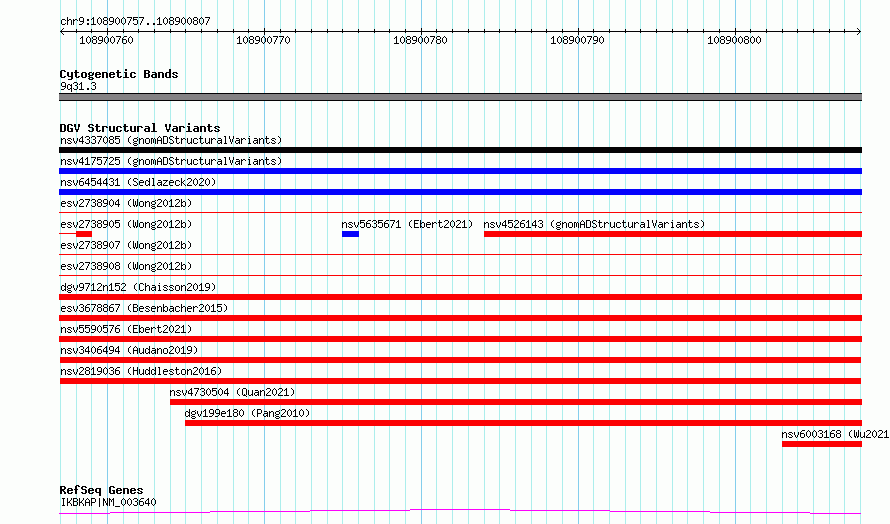890x524 pixels.
Task: Click the left arrow of the ruler
Action: (62, 32)
